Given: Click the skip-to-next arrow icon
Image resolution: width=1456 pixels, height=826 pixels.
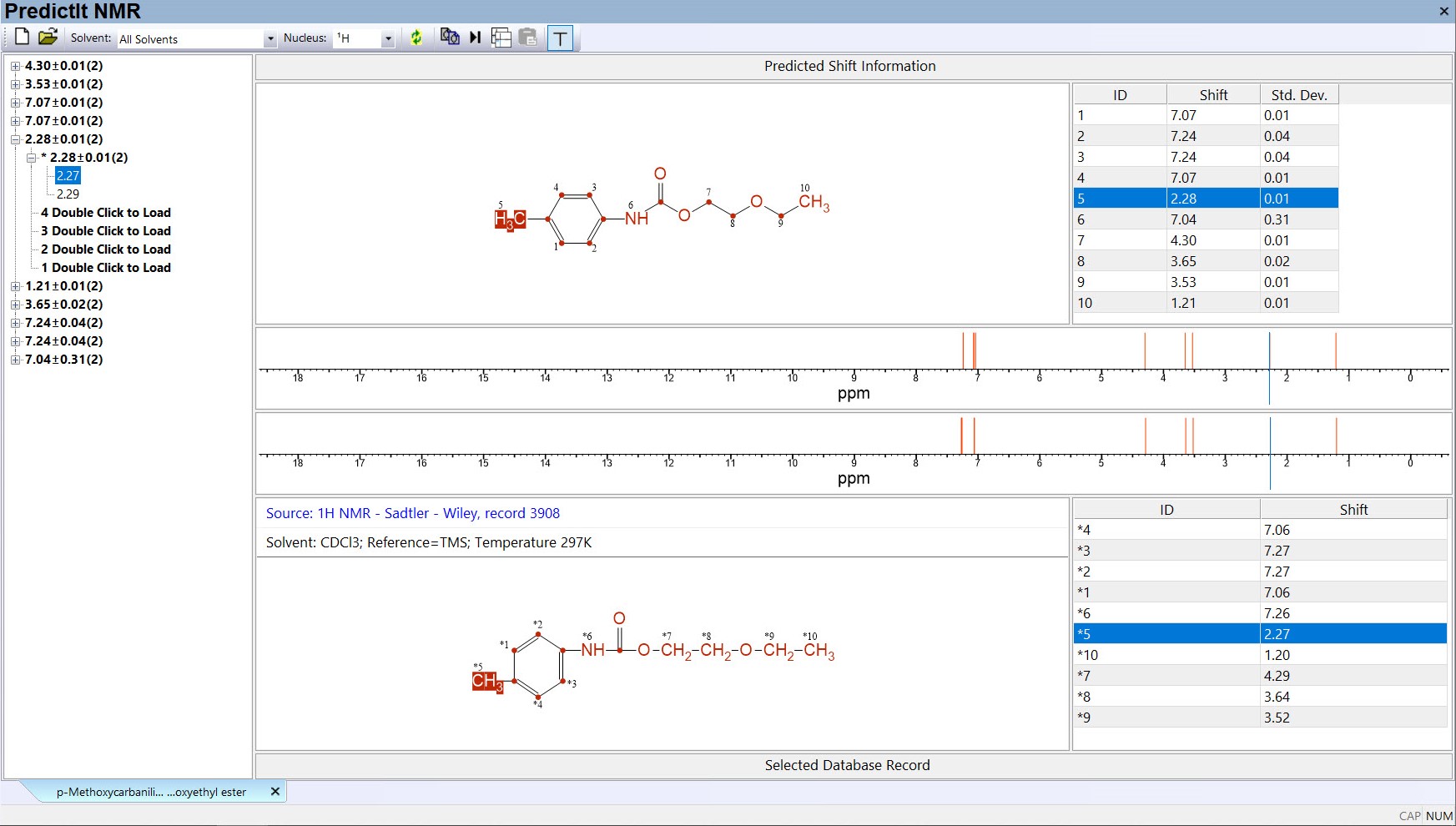Looking at the screenshot, I should (476, 38).
